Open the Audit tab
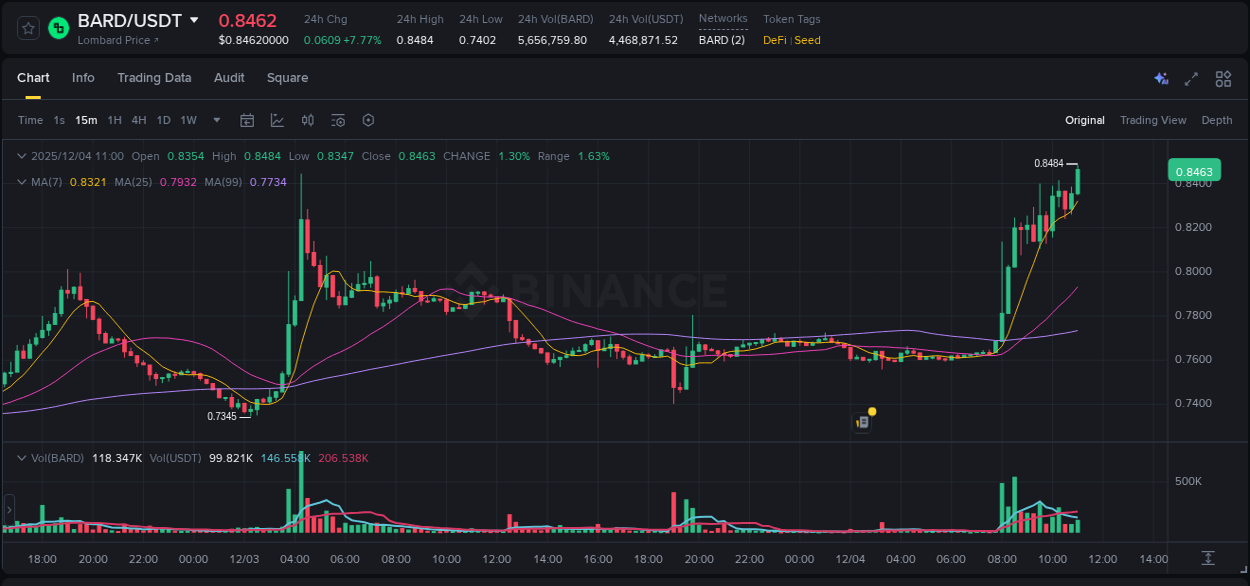Viewport: 1250px width, 586px height. coord(229,78)
